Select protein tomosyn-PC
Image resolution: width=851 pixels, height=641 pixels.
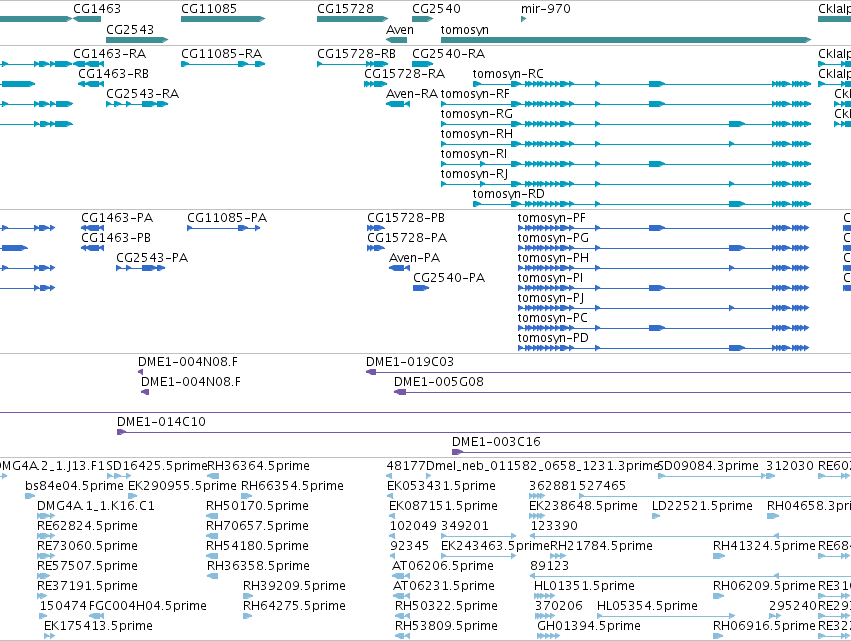[x=663, y=328]
